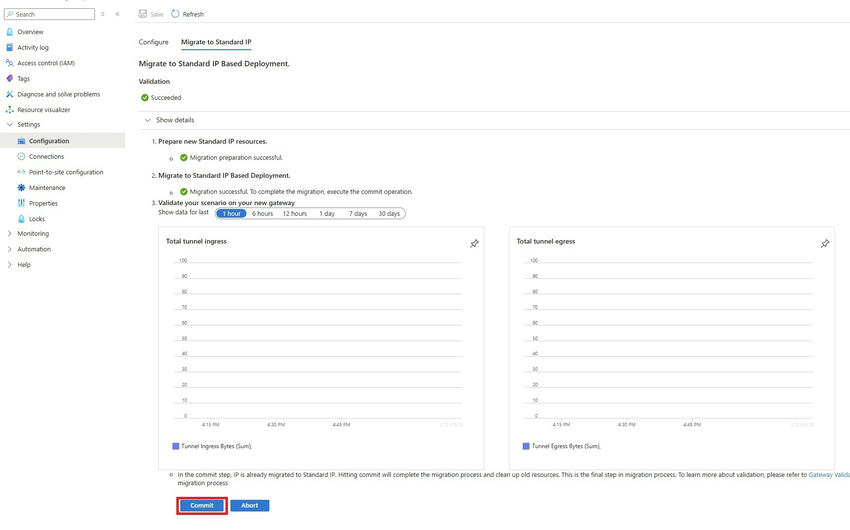Pin the Total tunnel ingress chart
Viewport: 850px width, 530px height.
point(474,243)
